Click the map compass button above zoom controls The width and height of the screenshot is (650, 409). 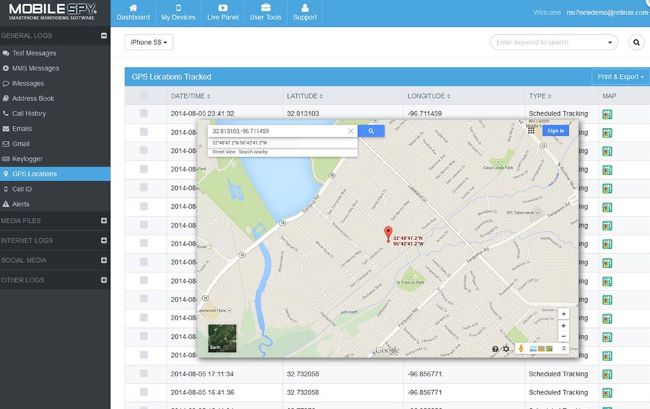pyautogui.click(x=563, y=314)
